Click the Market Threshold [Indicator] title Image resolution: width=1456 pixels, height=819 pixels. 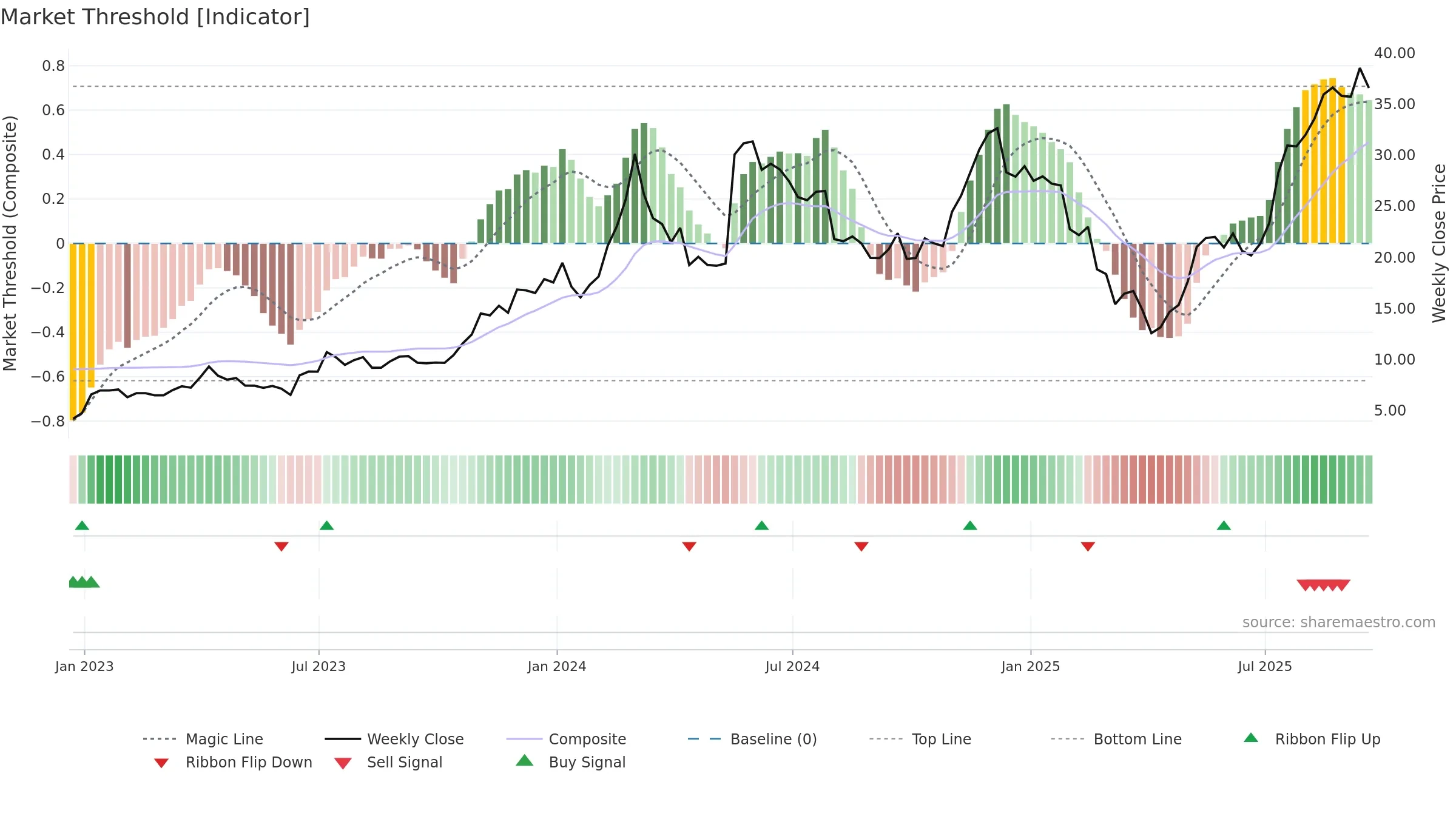coord(155,17)
